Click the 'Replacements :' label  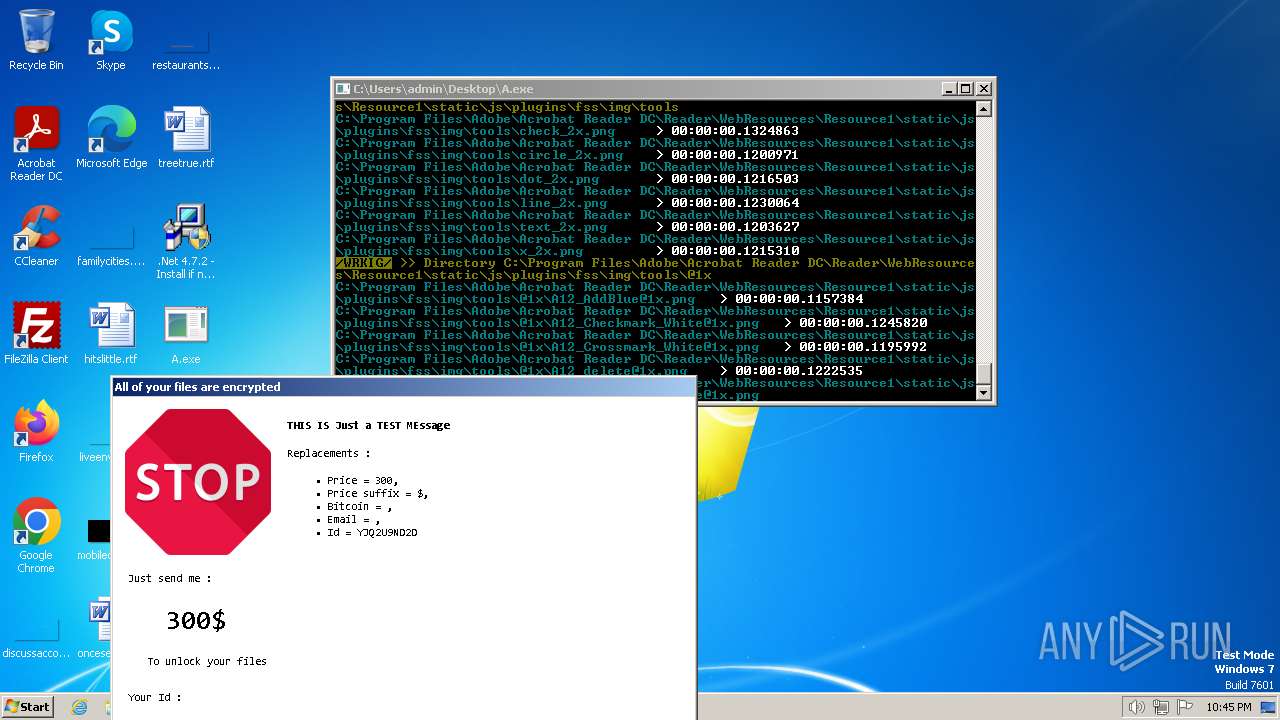(328, 454)
